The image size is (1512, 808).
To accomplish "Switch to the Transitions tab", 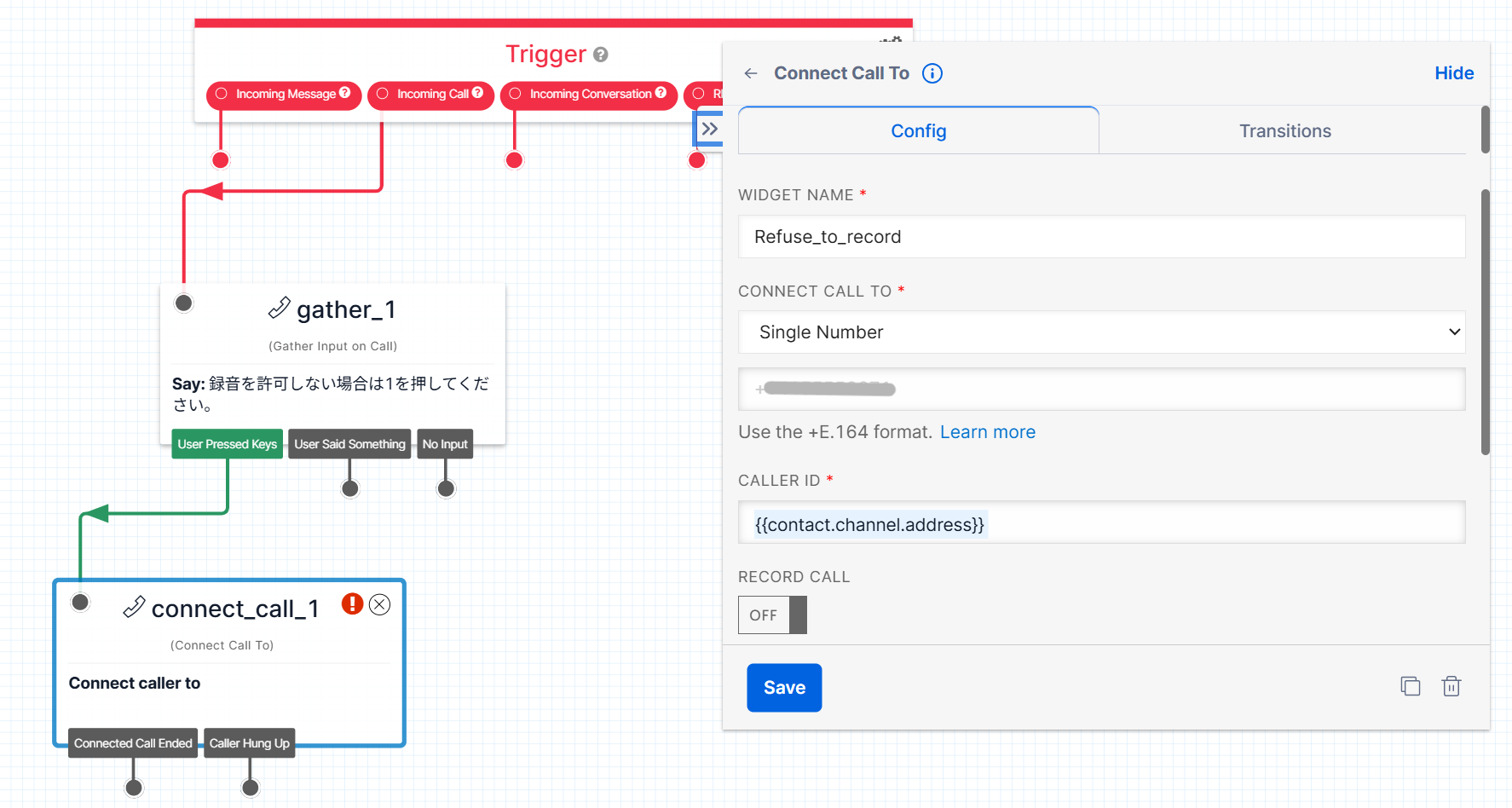I will coord(1284,131).
